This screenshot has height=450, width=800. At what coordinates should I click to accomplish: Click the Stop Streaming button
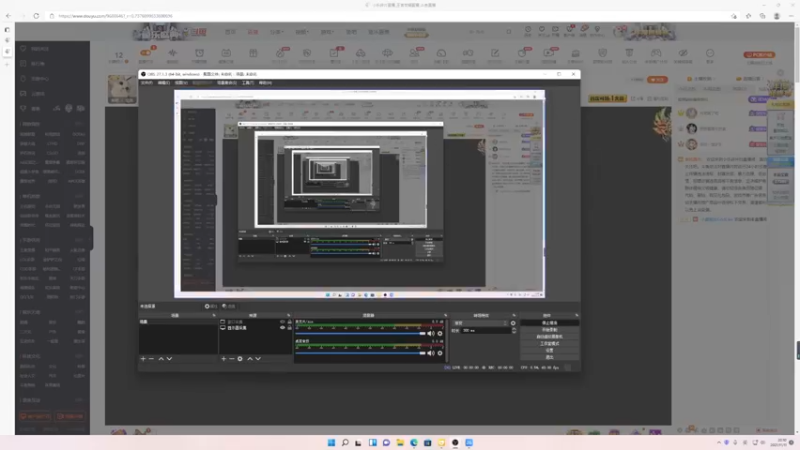549,323
